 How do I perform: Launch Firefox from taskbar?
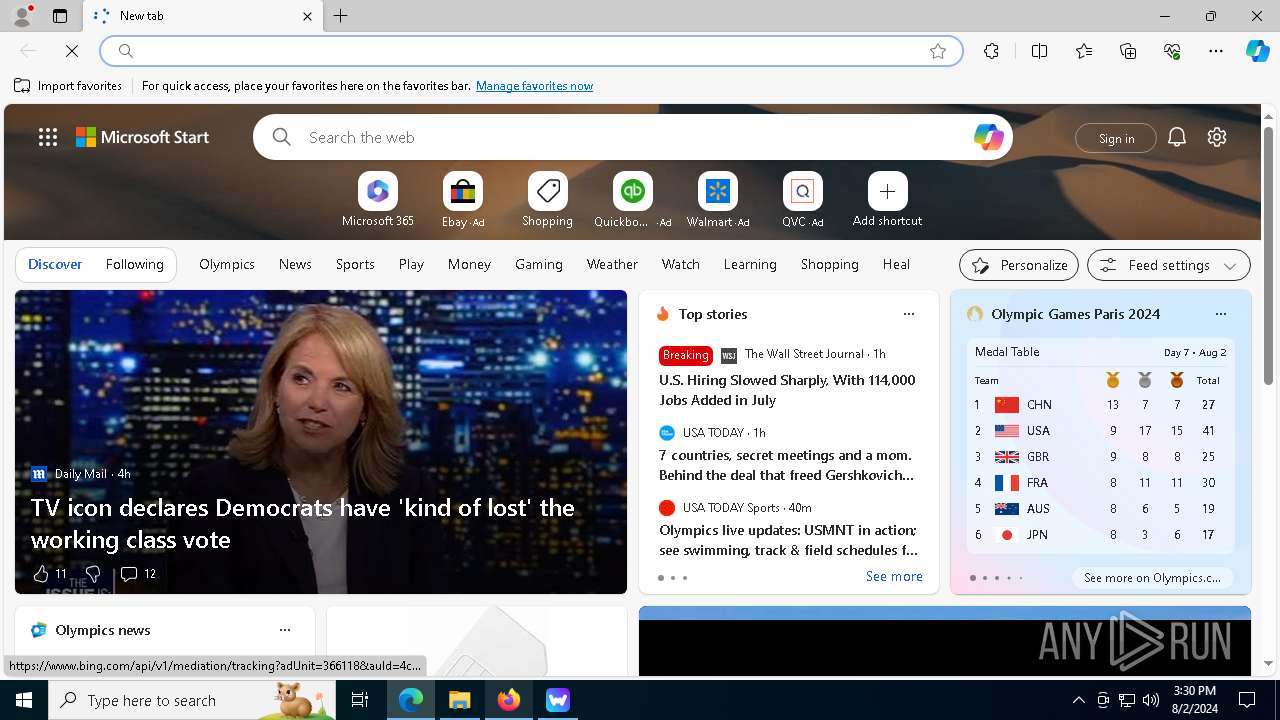tap(509, 700)
